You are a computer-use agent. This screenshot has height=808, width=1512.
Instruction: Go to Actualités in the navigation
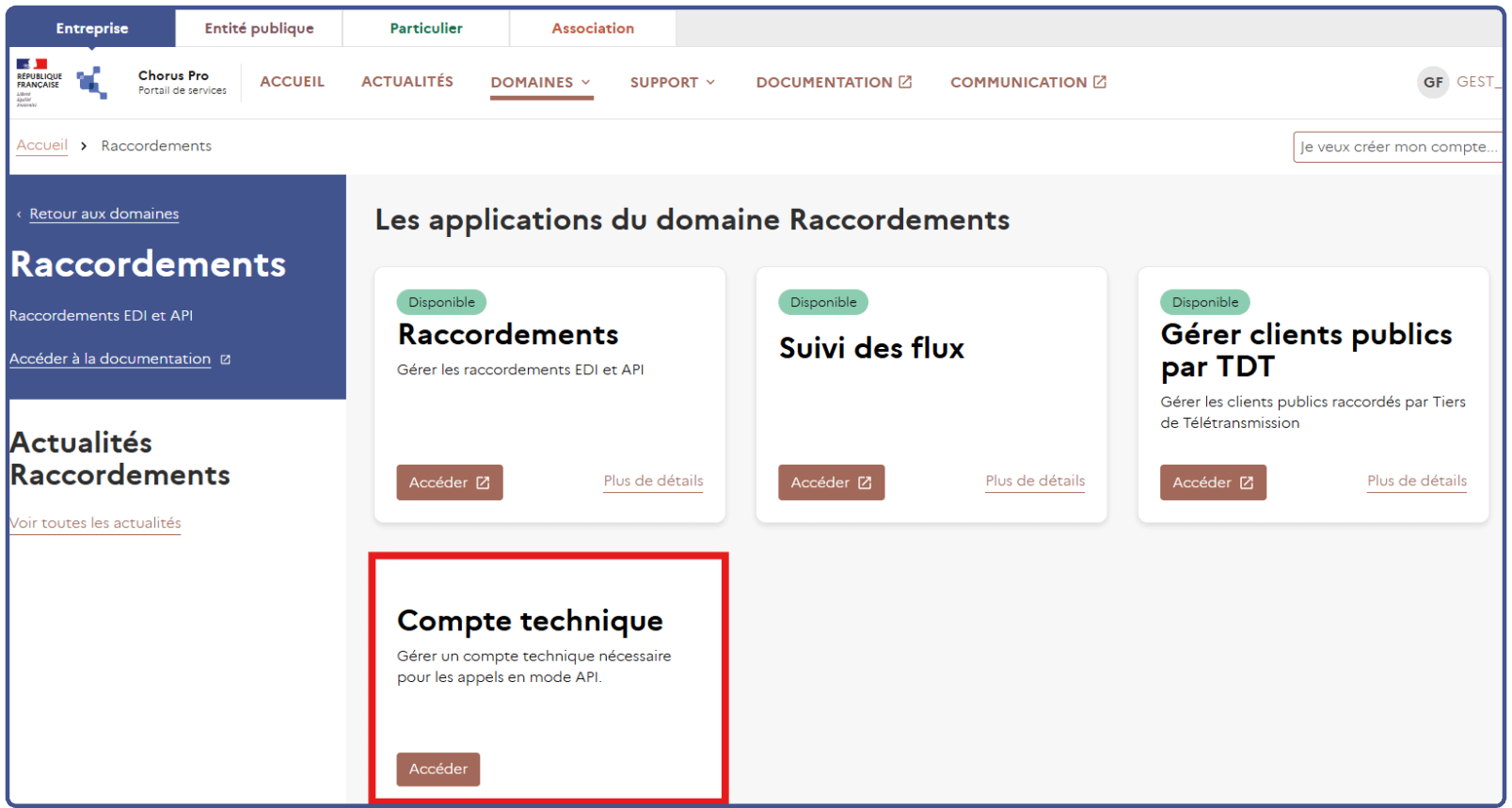pos(406,82)
